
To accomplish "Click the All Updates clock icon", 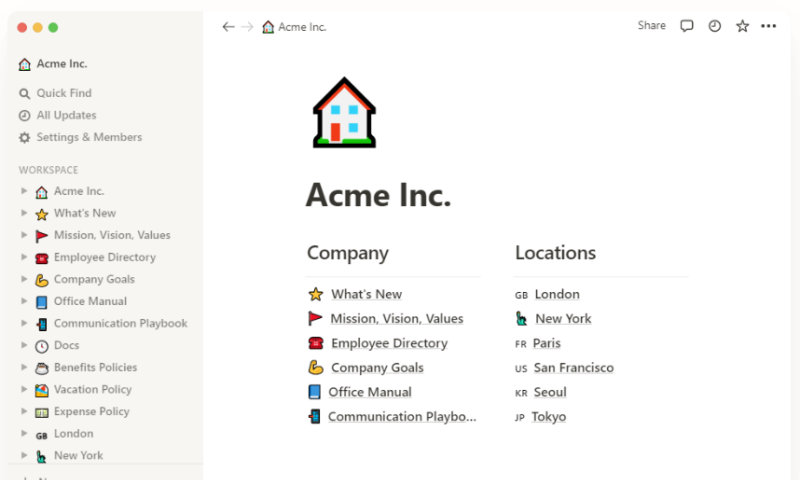I will point(24,116).
